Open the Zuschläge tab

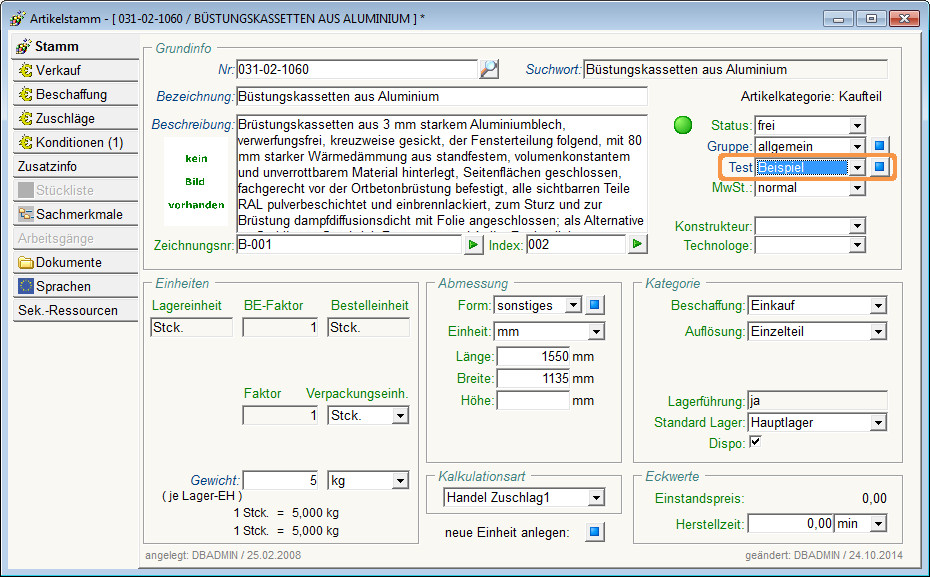coord(75,118)
